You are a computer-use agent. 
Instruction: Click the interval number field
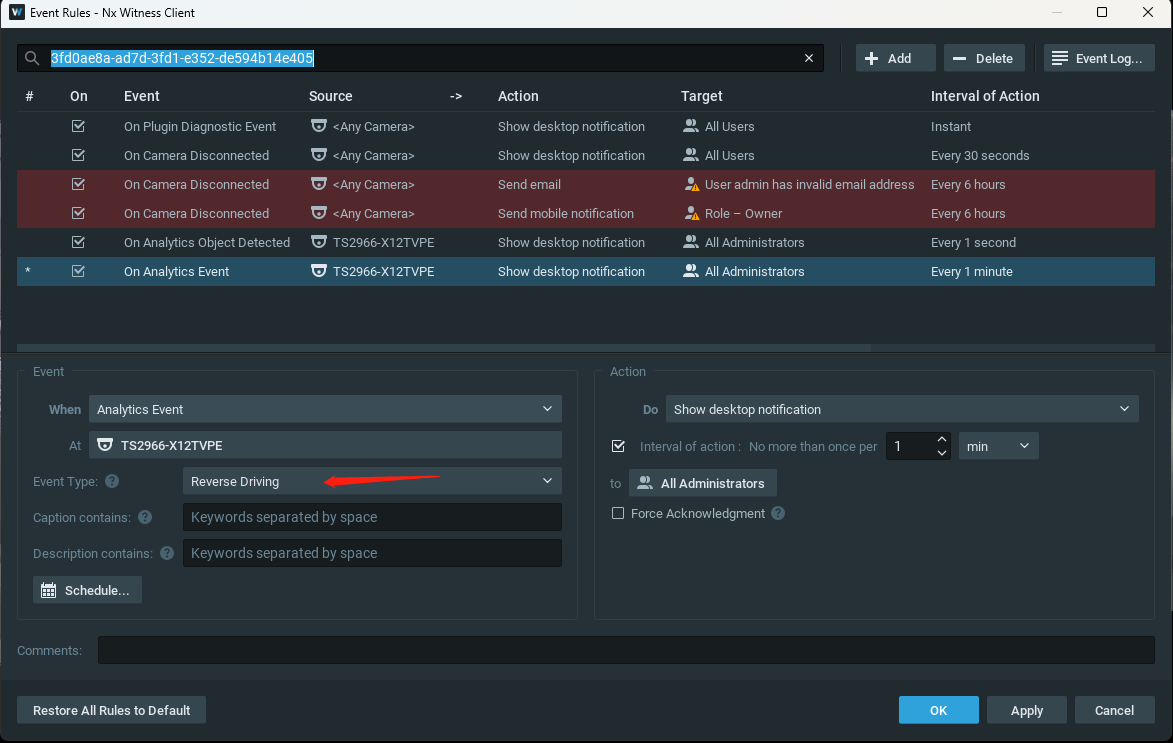click(910, 446)
